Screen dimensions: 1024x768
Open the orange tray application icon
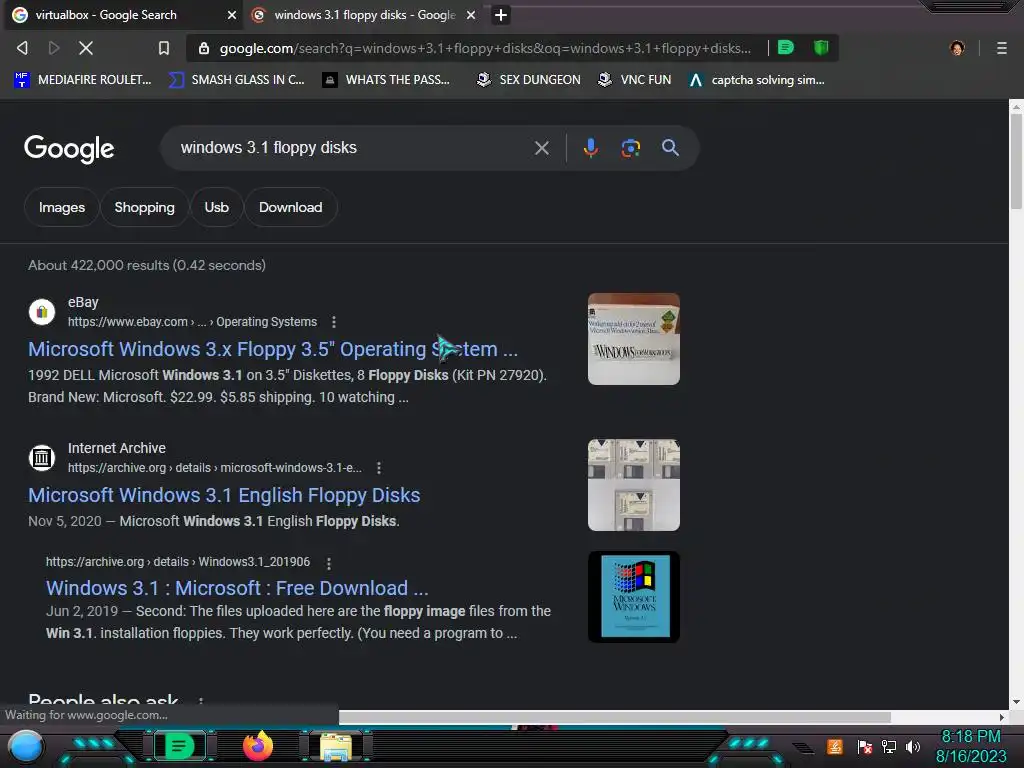coord(835,746)
